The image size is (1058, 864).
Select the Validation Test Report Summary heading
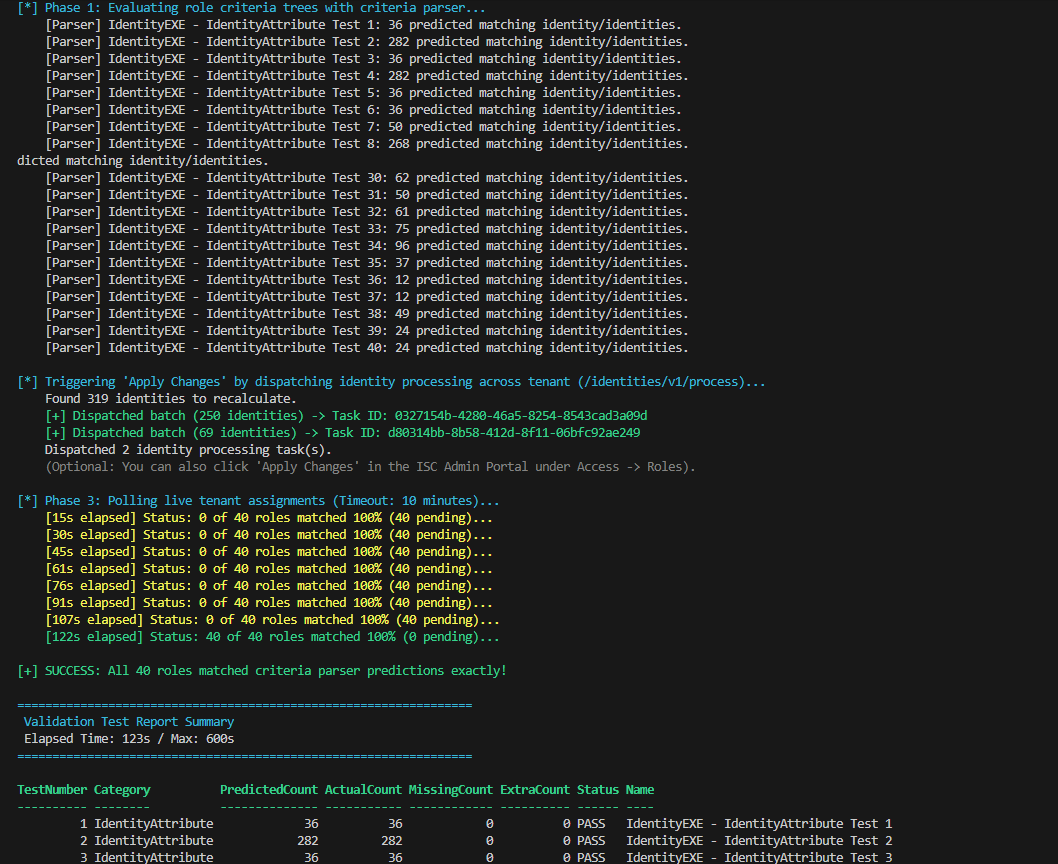coord(129,722)
